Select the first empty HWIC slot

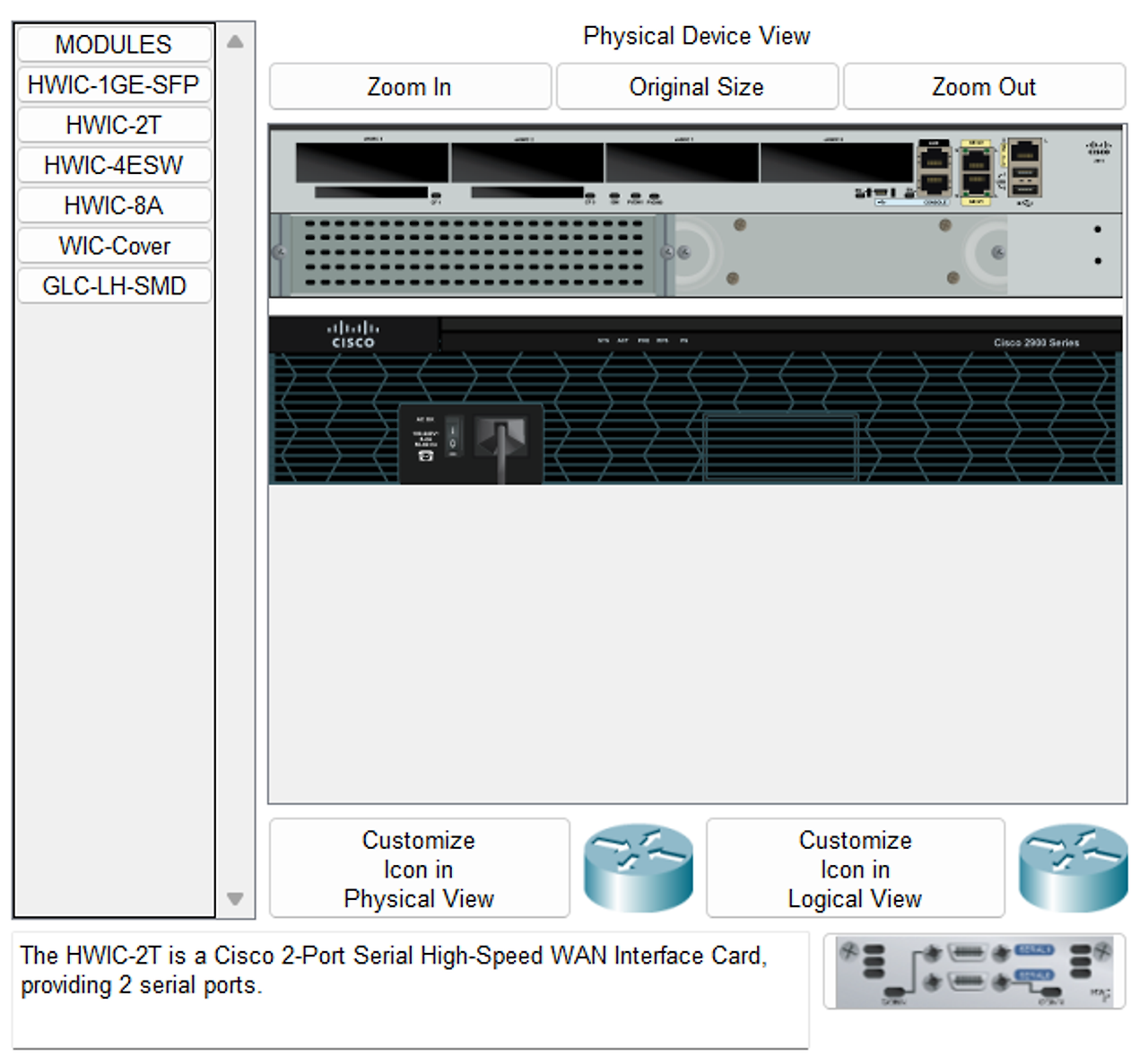coord(372,162)
